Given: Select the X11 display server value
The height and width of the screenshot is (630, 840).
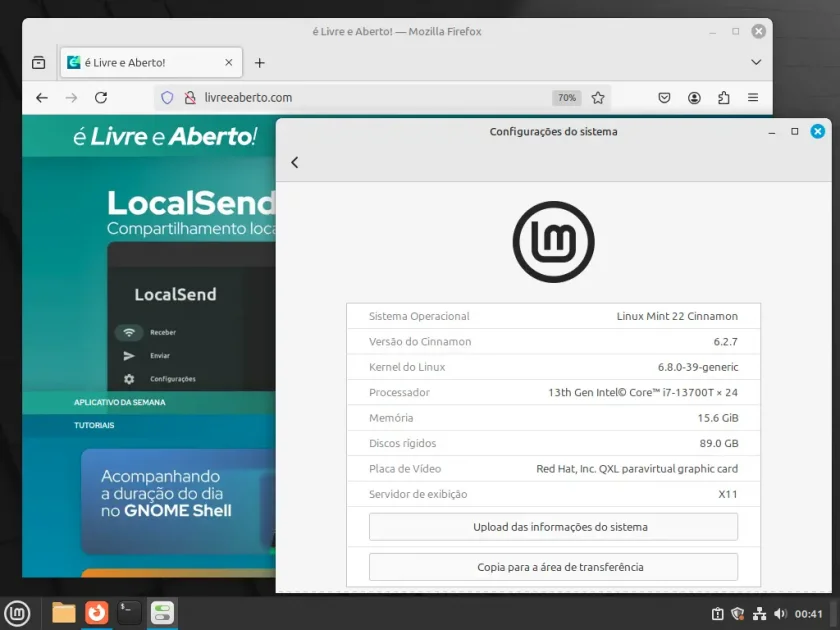Looking at the screenshot, I should pos(728,494).
